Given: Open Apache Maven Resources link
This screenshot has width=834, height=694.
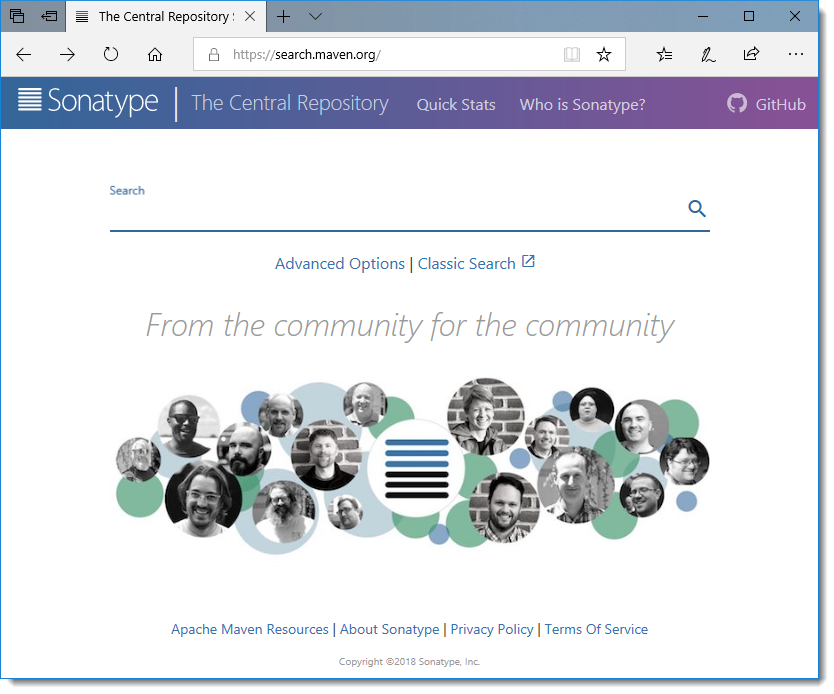Looking at the screenshot, I should 250,630.
